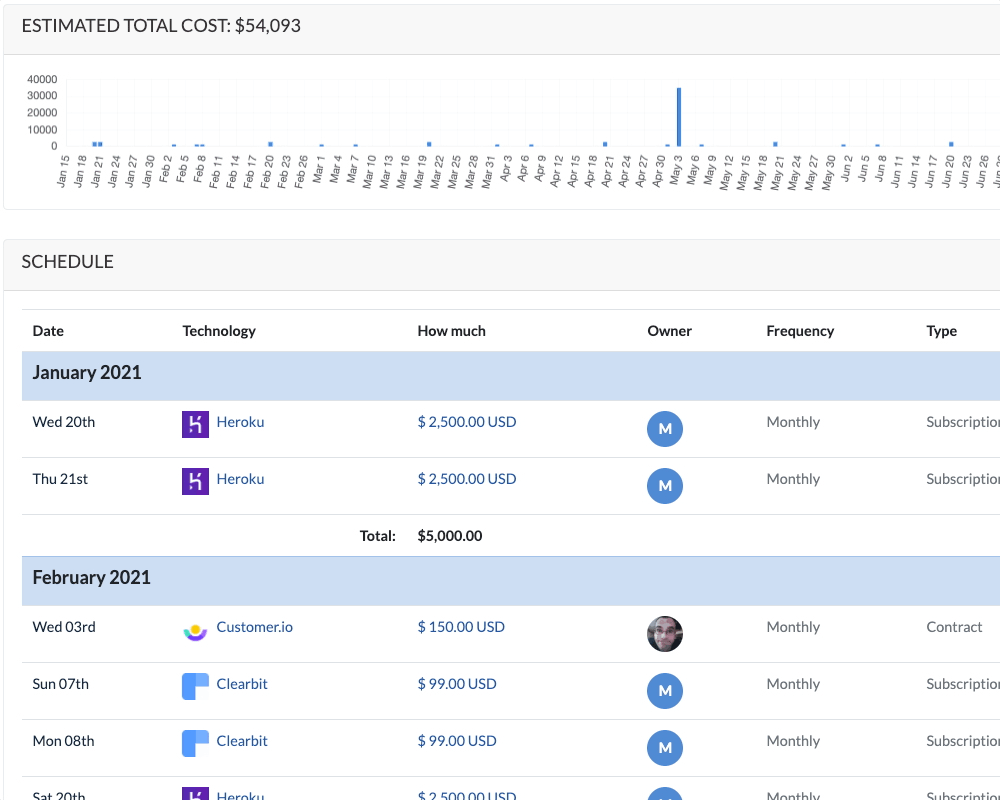The width and height of the screenshot is (1000, 800).
Task: Click the Heroku logo in the Wed 20th row
Action: click(195, 424)
